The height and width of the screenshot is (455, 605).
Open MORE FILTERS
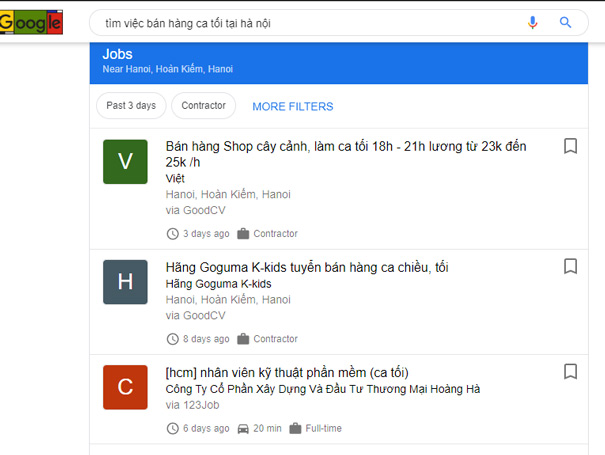[x=293, y=107]
